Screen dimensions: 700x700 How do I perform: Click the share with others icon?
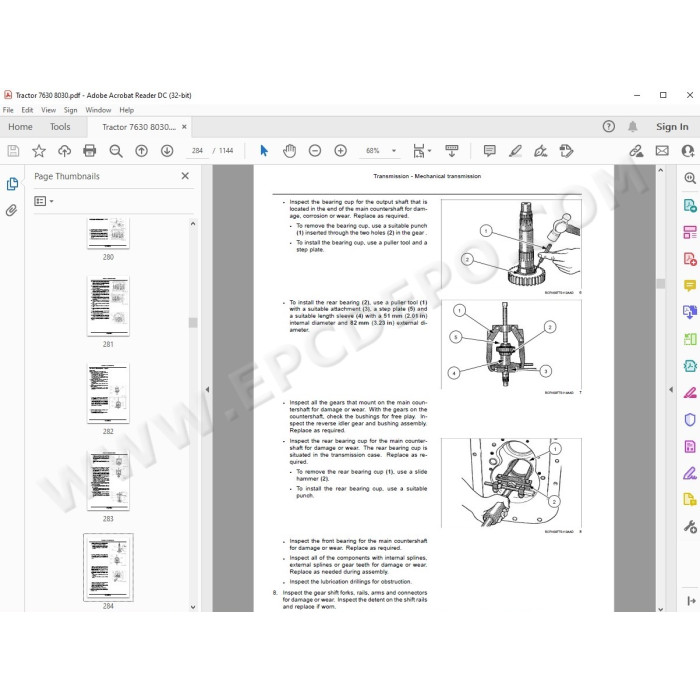click(x=688, y=151)
